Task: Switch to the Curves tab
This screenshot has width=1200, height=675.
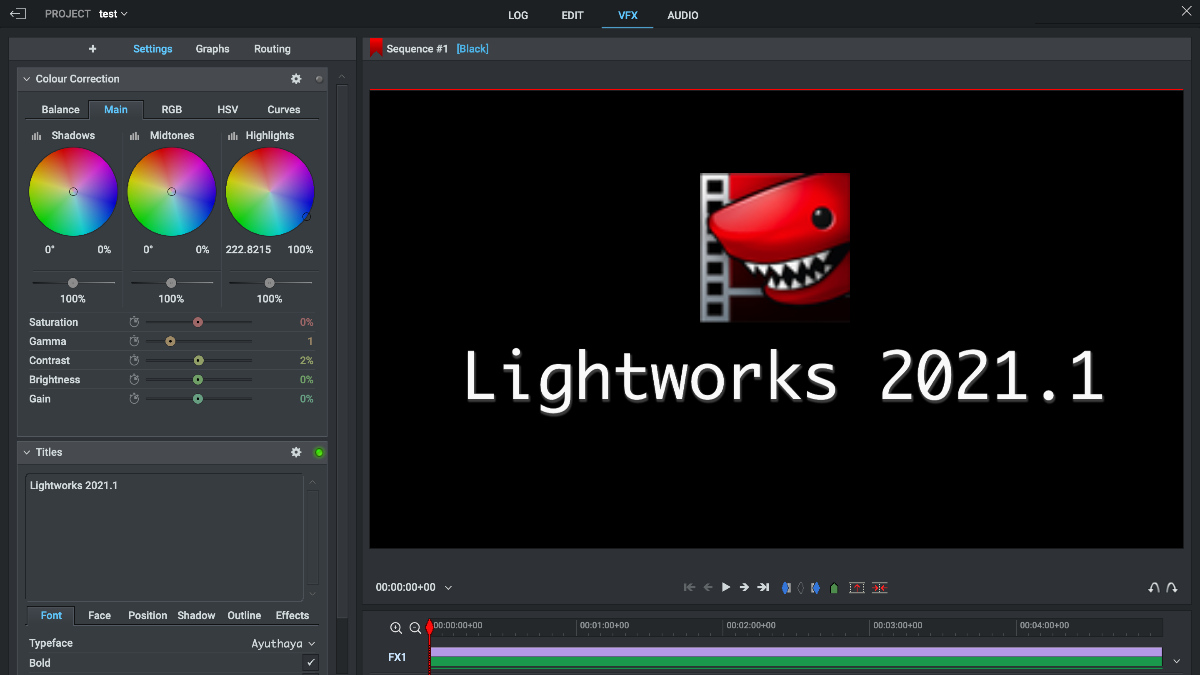Action: [283, 109]
